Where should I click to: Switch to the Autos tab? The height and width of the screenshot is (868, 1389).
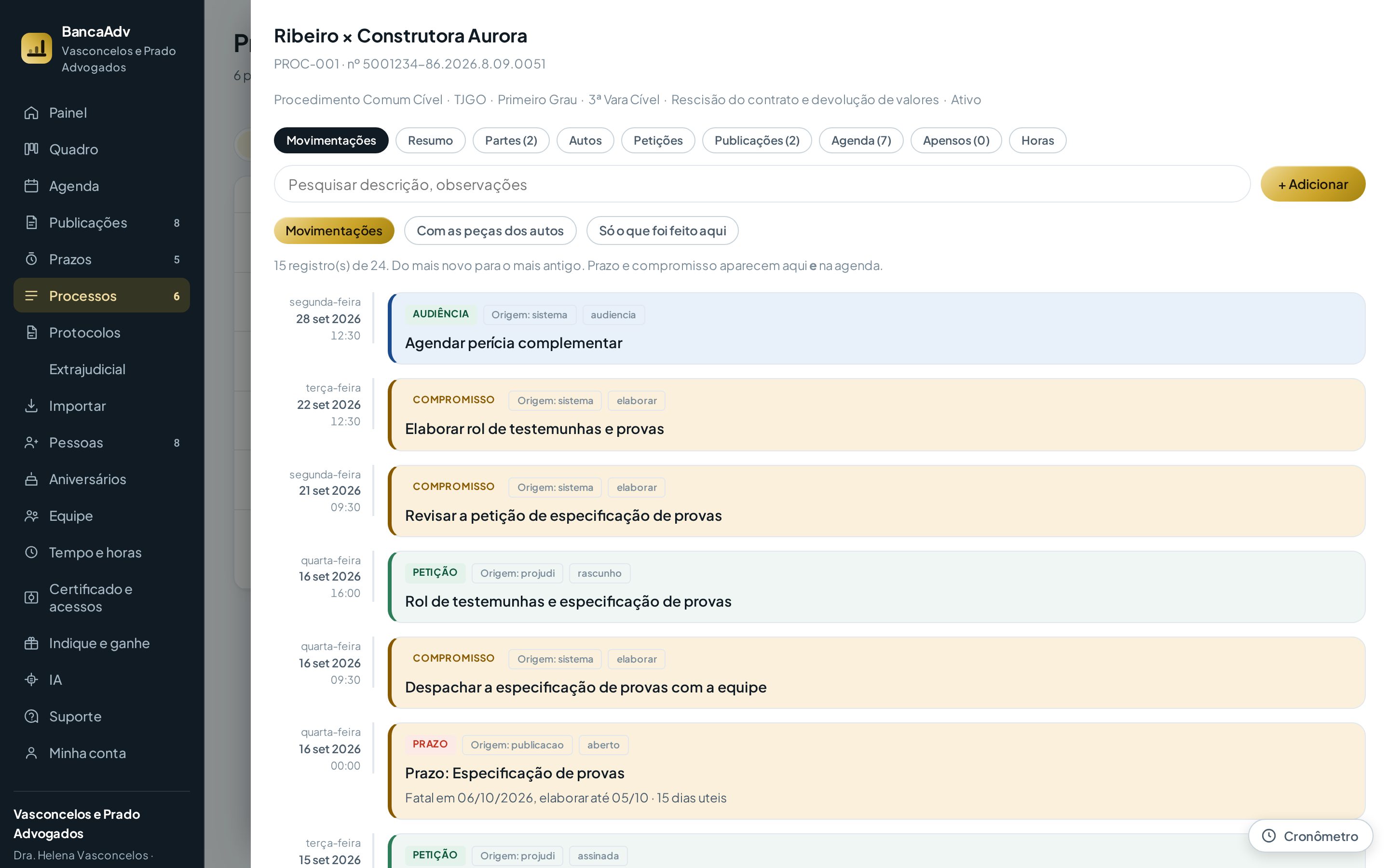click(x=585, y=140)
